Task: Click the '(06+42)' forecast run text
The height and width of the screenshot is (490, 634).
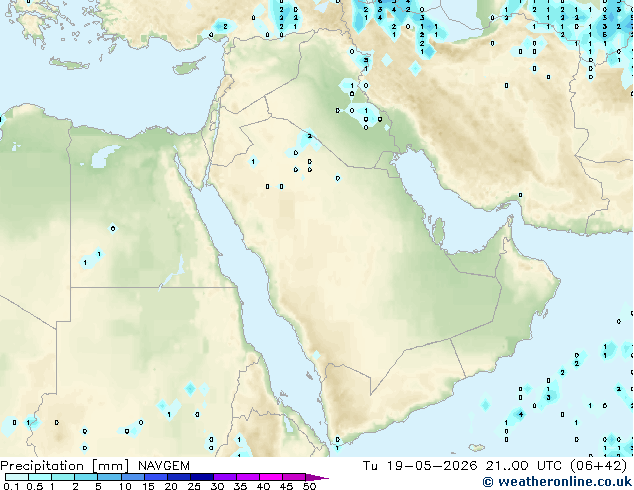Action: (598, 466)
